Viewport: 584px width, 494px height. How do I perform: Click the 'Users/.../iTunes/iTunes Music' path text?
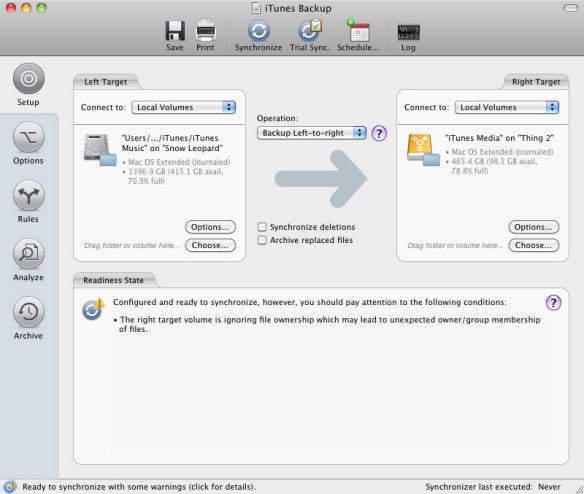(172, 143)
